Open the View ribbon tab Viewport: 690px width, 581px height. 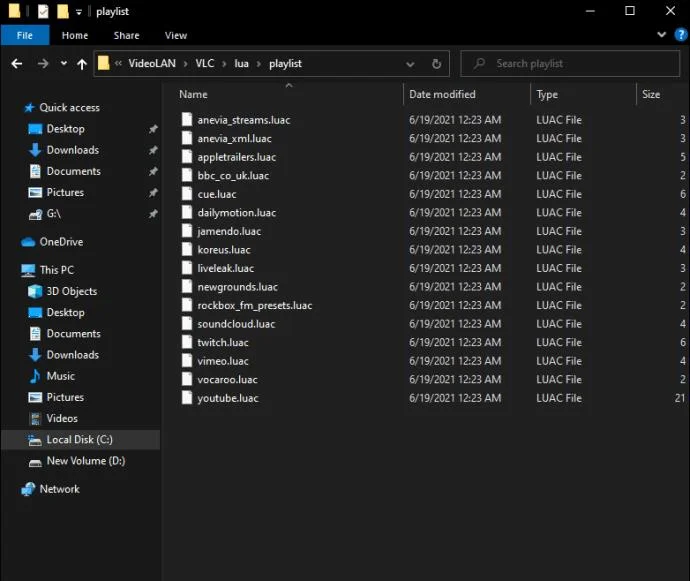tap(176, 36)
